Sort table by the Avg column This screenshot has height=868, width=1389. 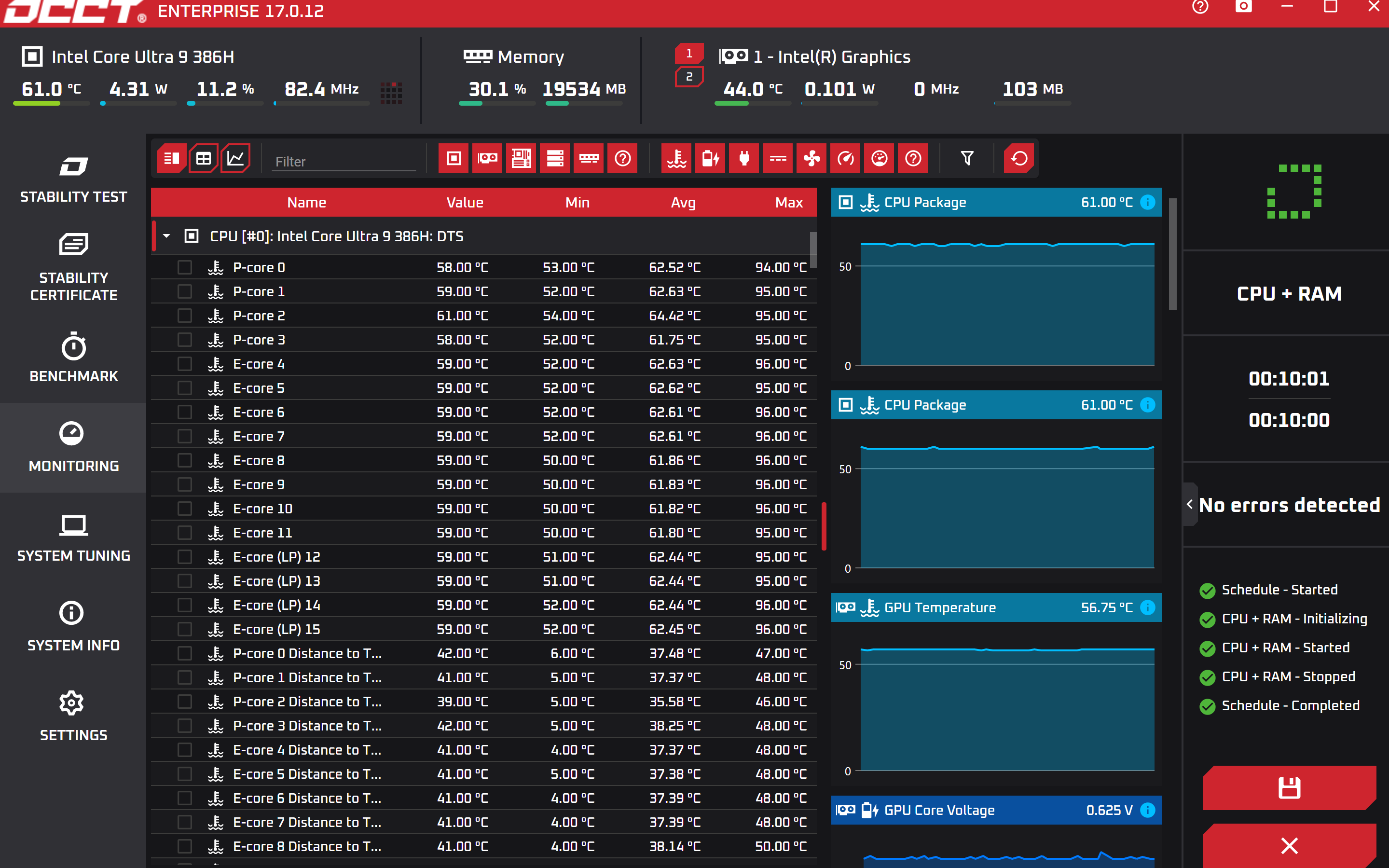(683, 202)
